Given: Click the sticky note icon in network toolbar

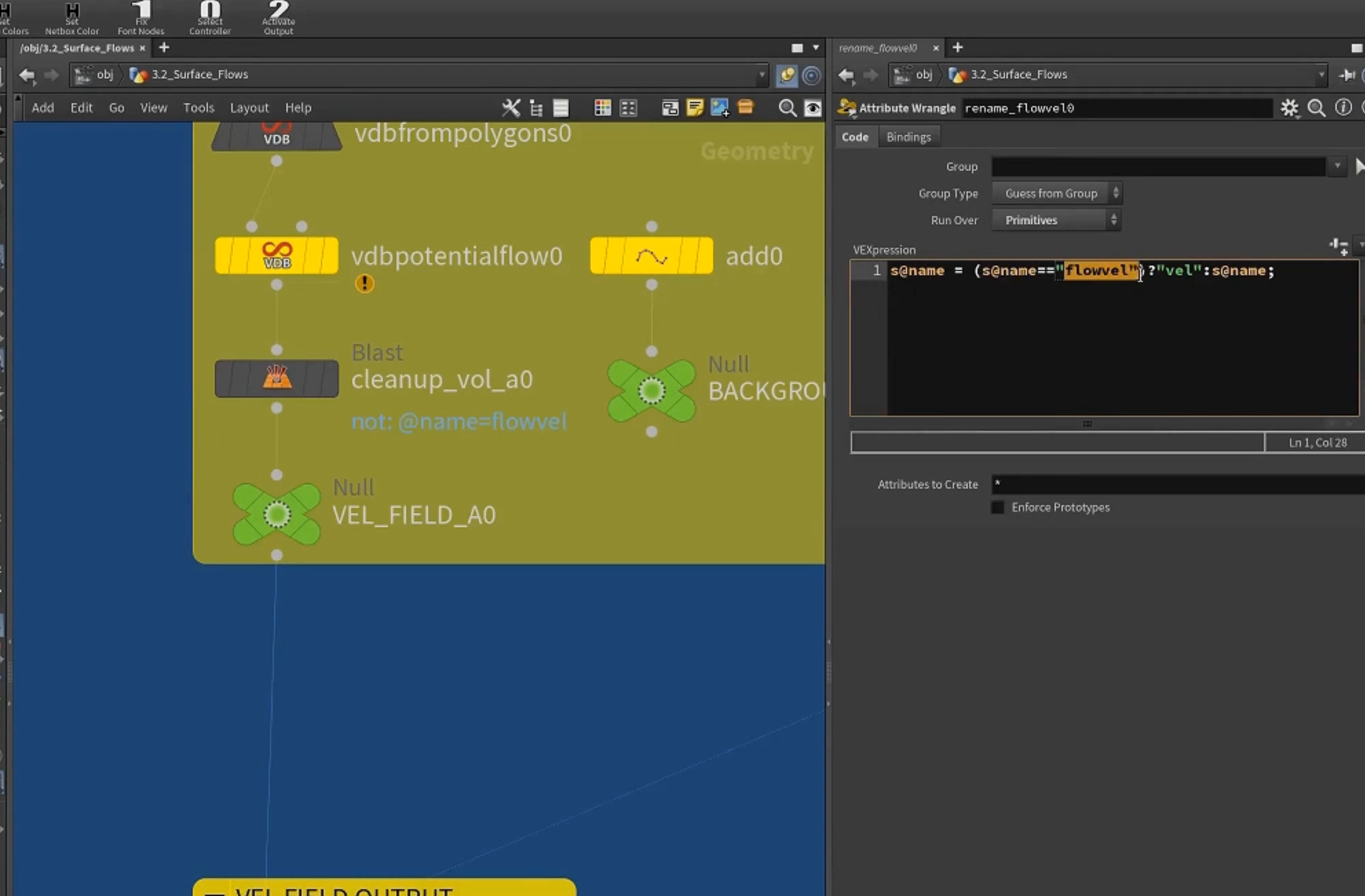Looking at the screenshot, I should (x=695, y=108).
